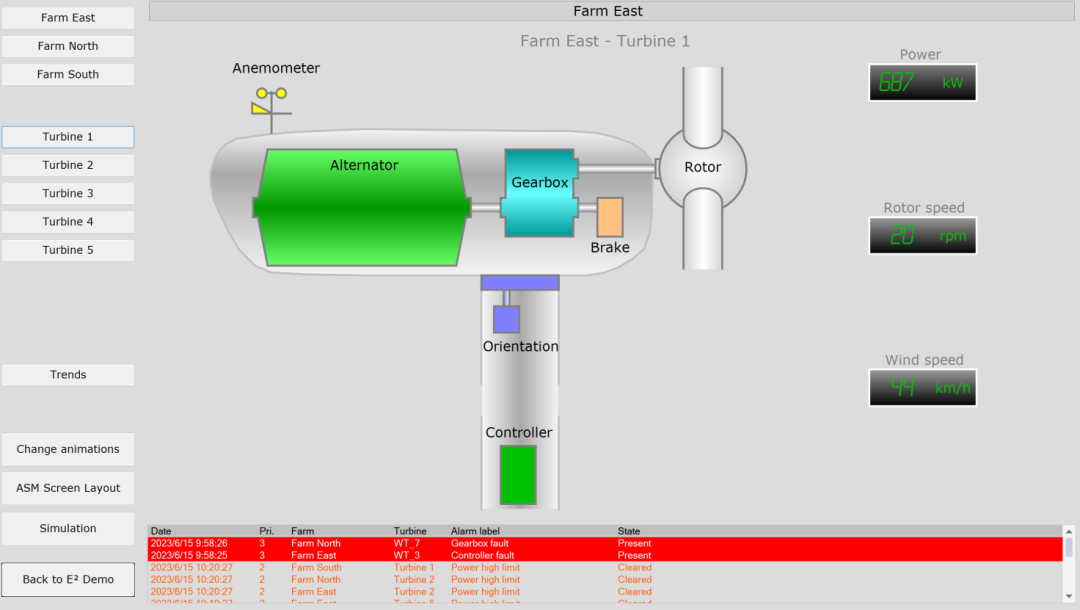Open ASM Screen Layout
The image size is (1080, 610).
[x=68, y=488]
